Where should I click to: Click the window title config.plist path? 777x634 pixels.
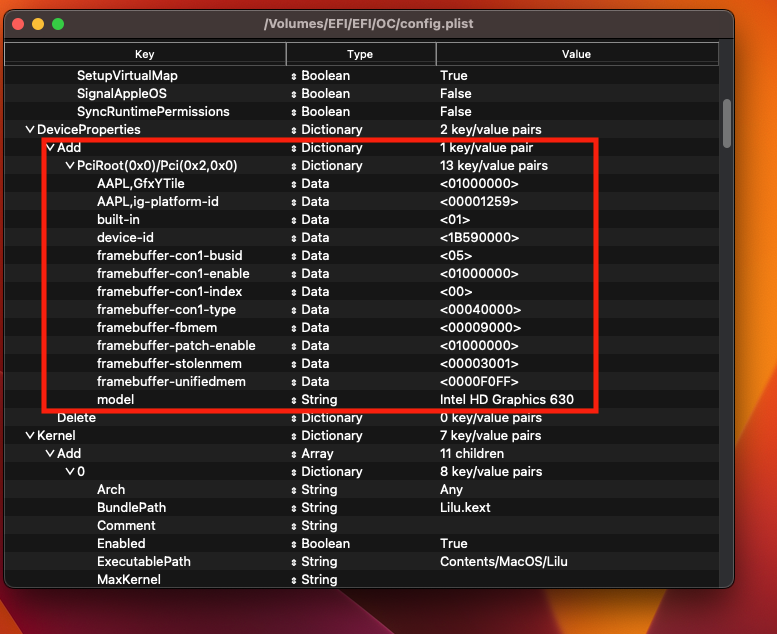(x=369, y=24)
